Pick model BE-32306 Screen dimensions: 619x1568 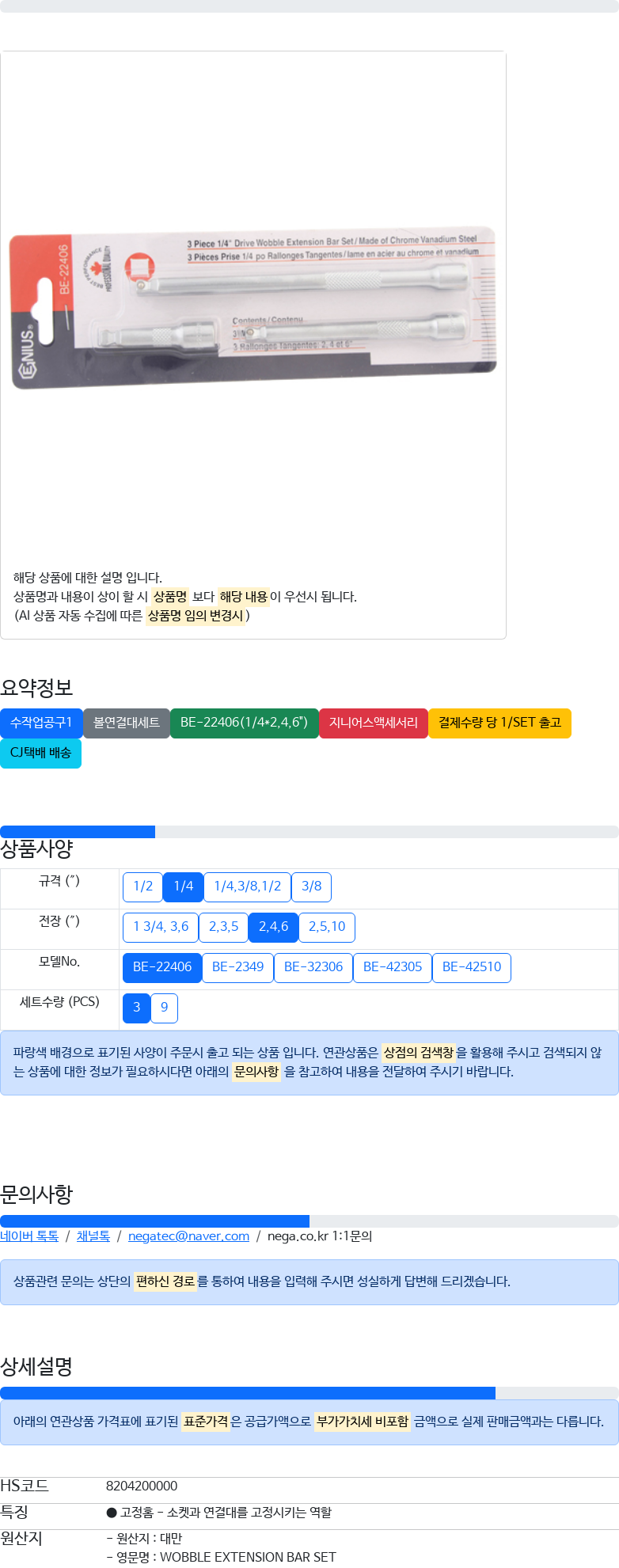313,967
